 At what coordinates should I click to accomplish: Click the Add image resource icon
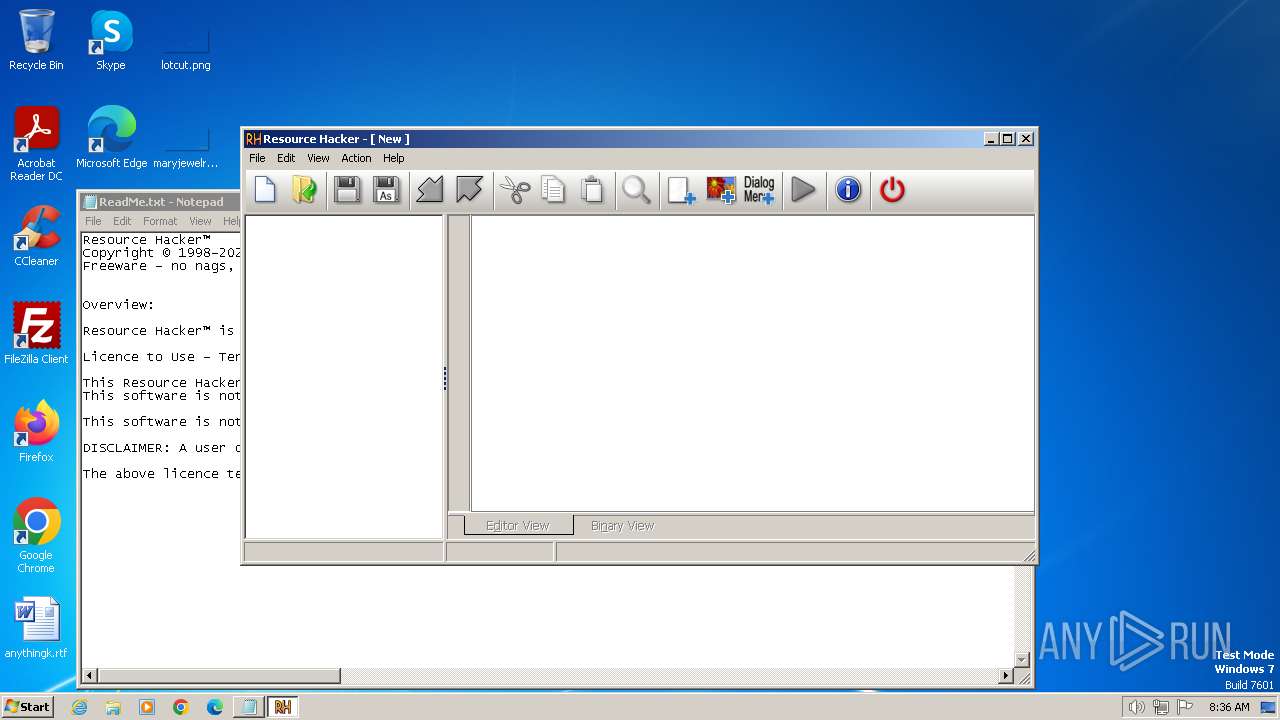(720, 189)
